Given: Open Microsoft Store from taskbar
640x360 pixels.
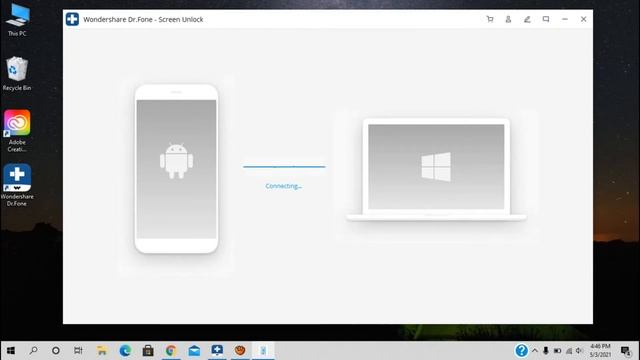Looking at the screenshot, I should tap(148, 351).
